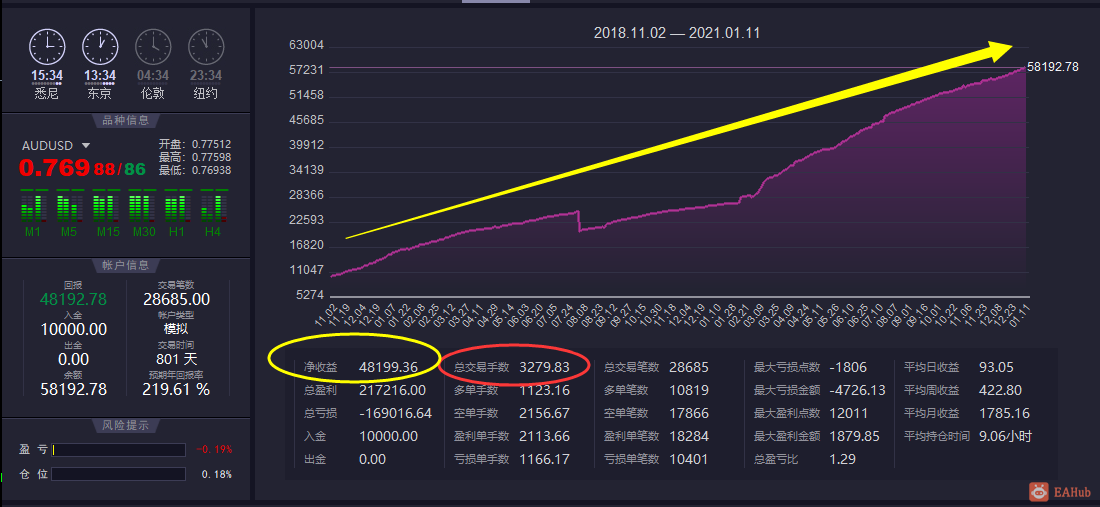Click the 多单笔数 value 10819
Screen dimensions: 1100x507
689,390
